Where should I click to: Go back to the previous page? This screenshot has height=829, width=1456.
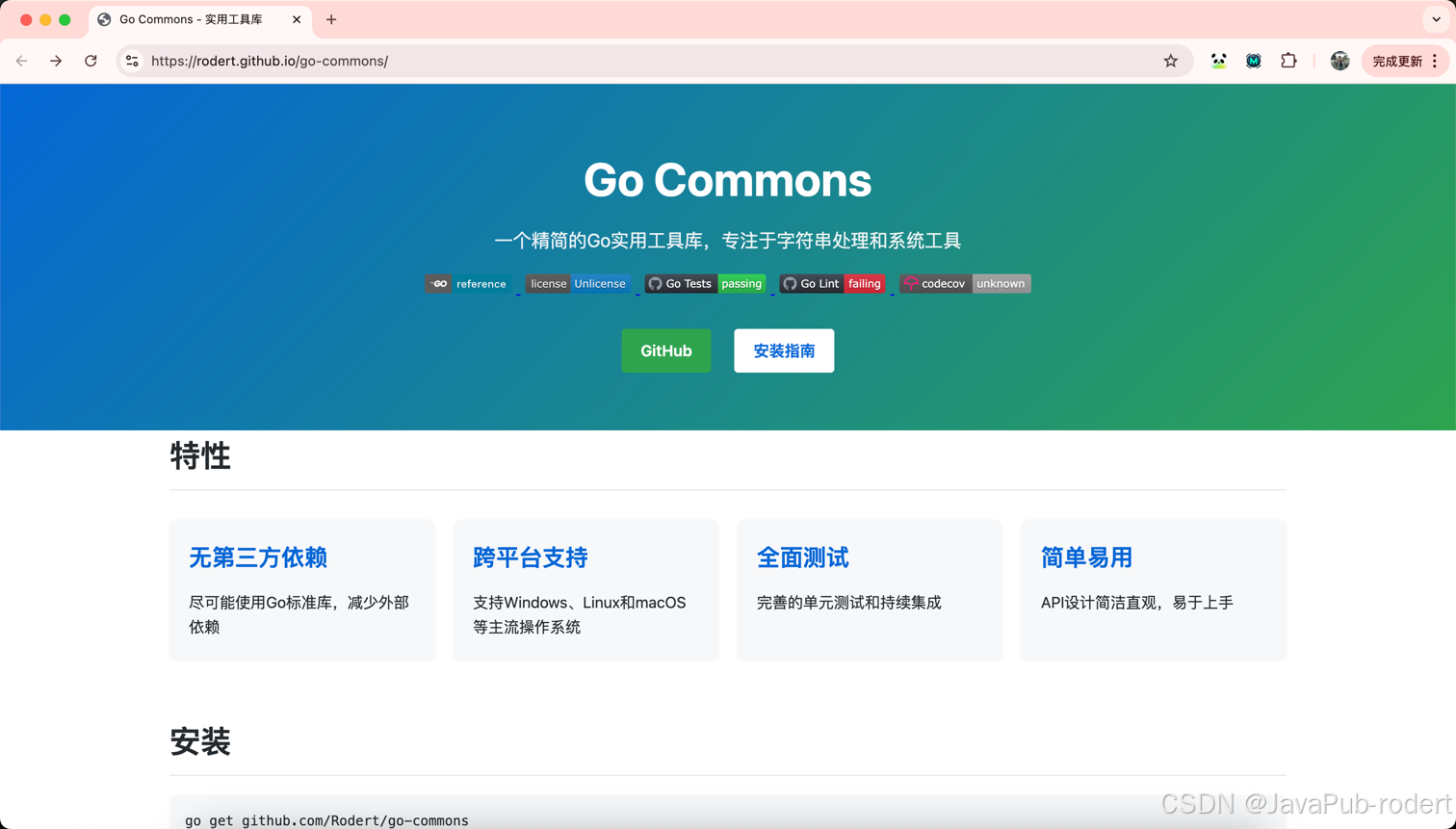21,61
